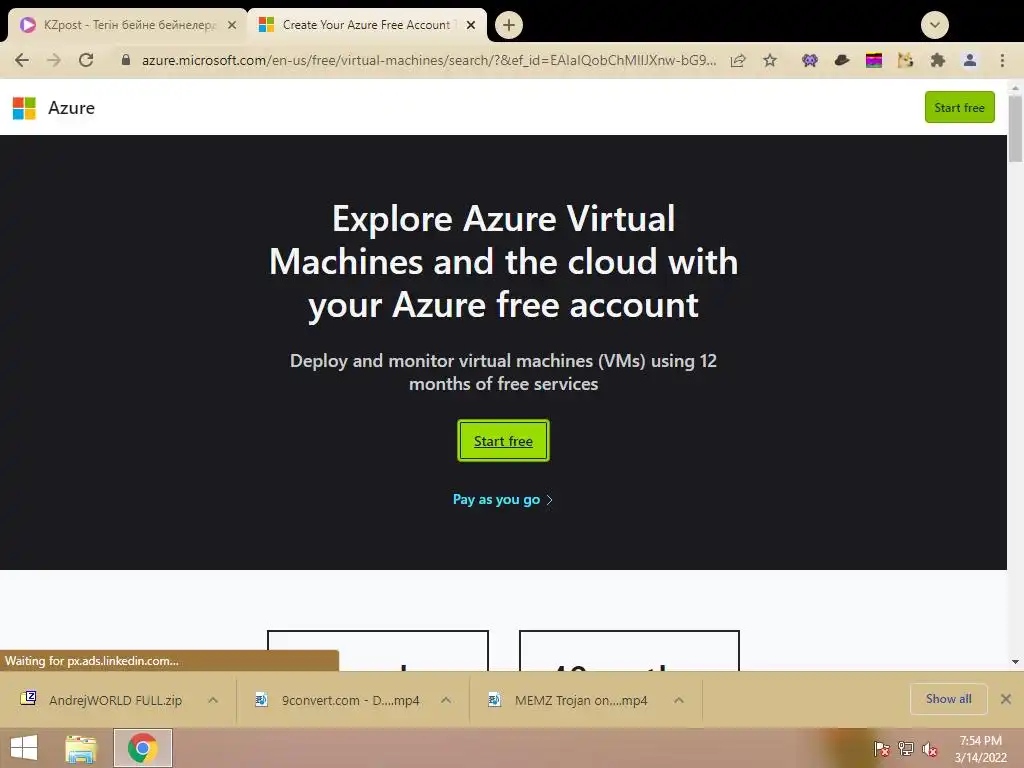The height and width of the screenshot is (768, 1024).
Task: Share this page using the share icon
Action: 738,61
